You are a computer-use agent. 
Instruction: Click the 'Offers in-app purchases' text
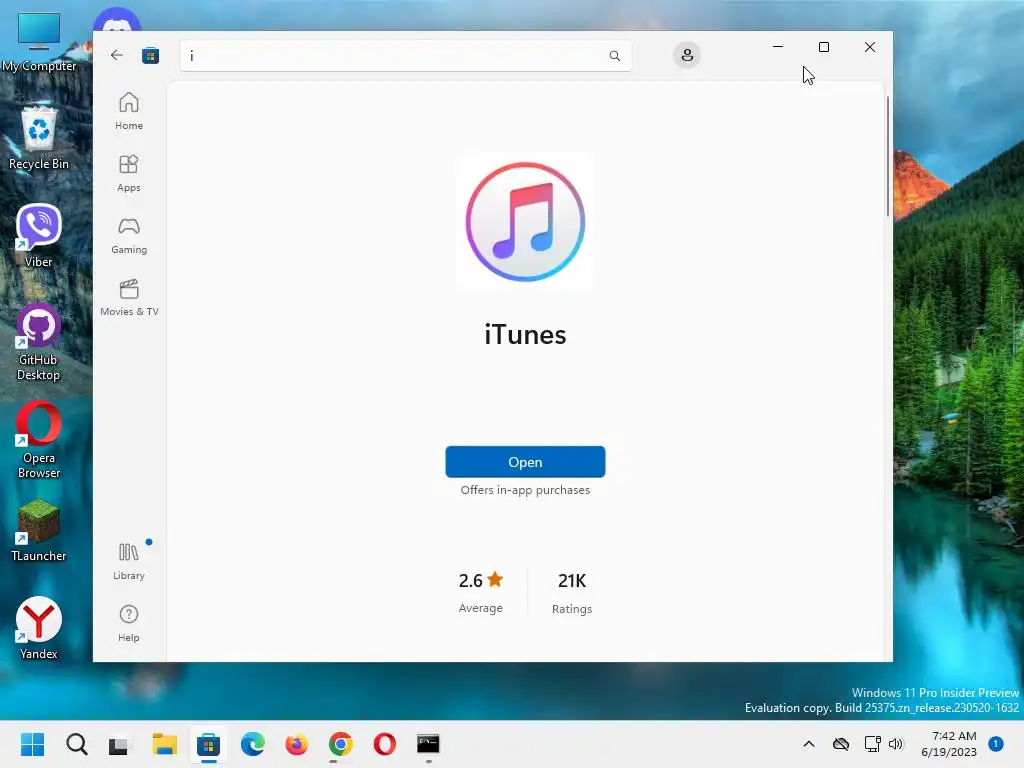525,490
